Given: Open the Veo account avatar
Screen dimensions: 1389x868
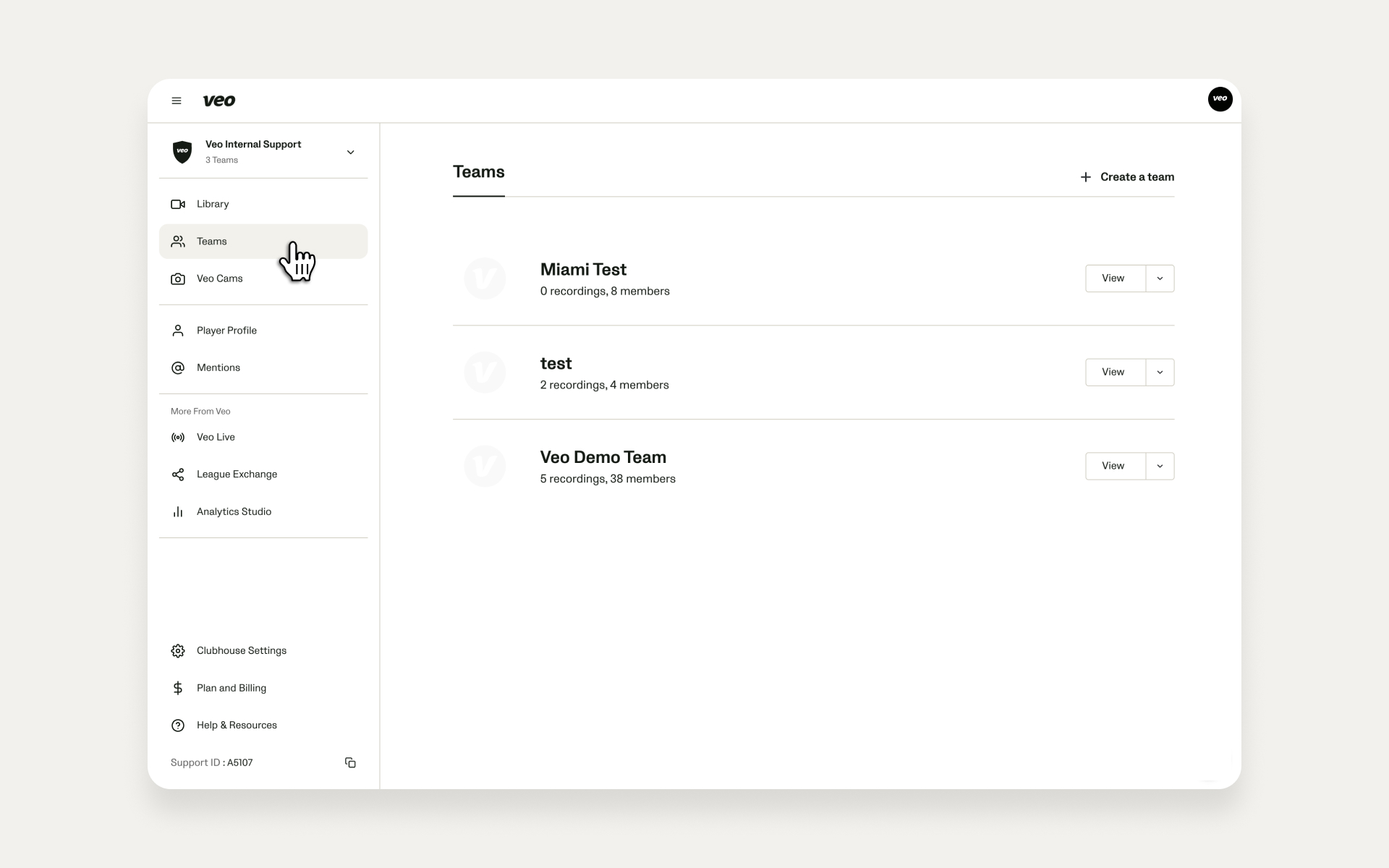Looking at the screenshot, I should click(x=1220, y=99).
